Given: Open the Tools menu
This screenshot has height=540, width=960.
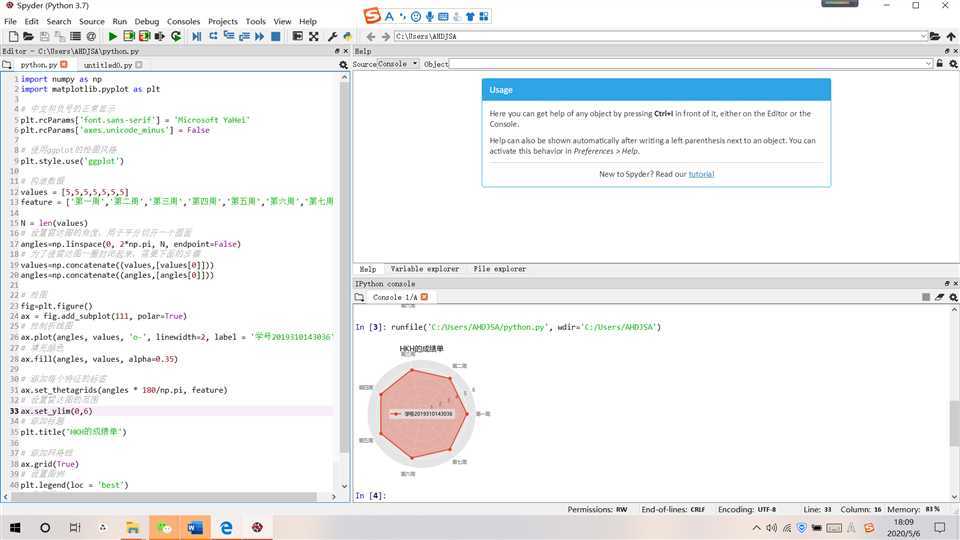Looking at the screenshot, I should pyautogui.click(x=256, y=21).
